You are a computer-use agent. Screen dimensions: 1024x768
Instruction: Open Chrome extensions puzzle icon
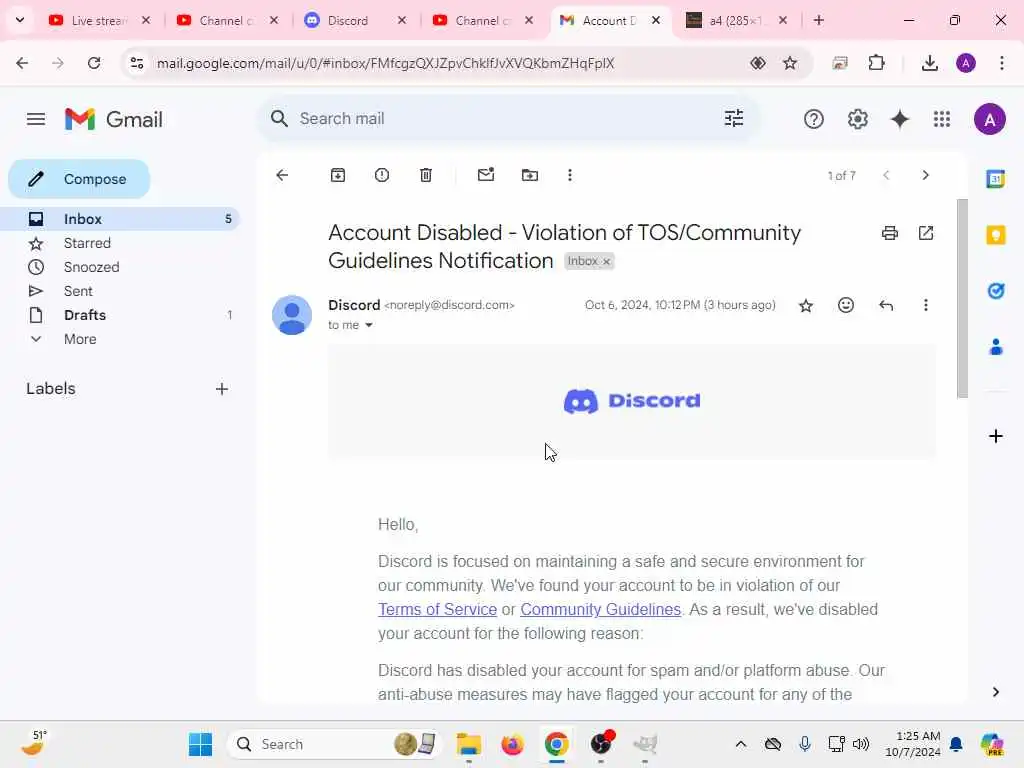coord(876,63)
